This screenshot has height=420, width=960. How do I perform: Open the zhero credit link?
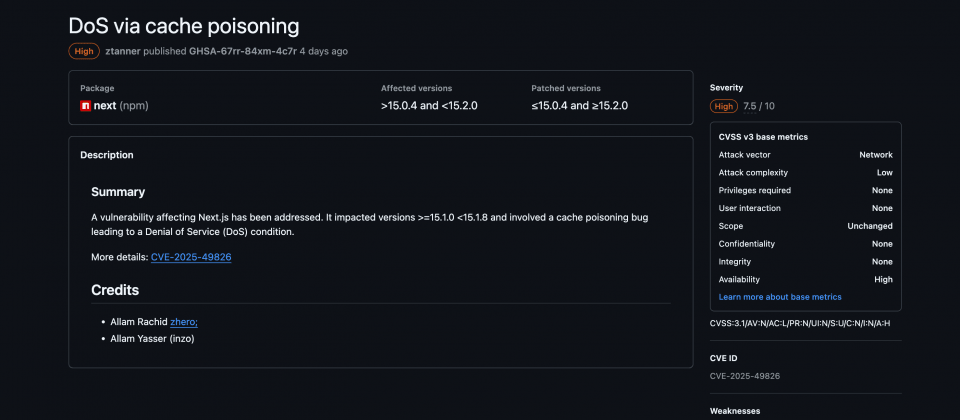pyautogui.click(x=184, y=321)
